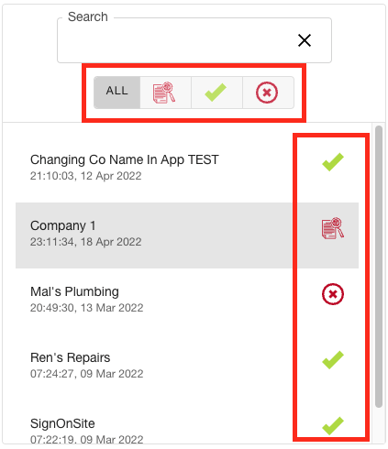Click green checkmark beside Changing Co Name In App TEST
Image resolution: width=388 pixels, height=449 pixels.
[x=333, y=162]
